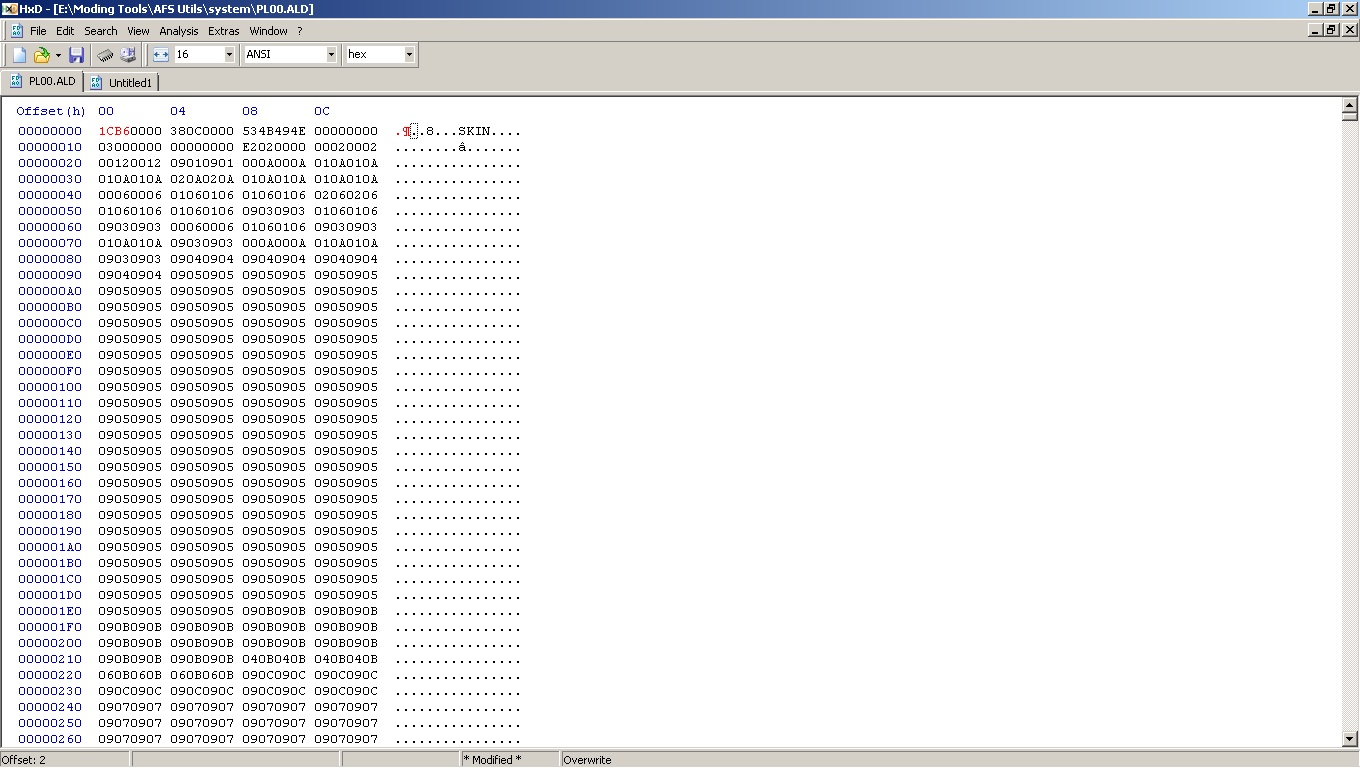
Task: Open the View menu
Action: (138, 31)
